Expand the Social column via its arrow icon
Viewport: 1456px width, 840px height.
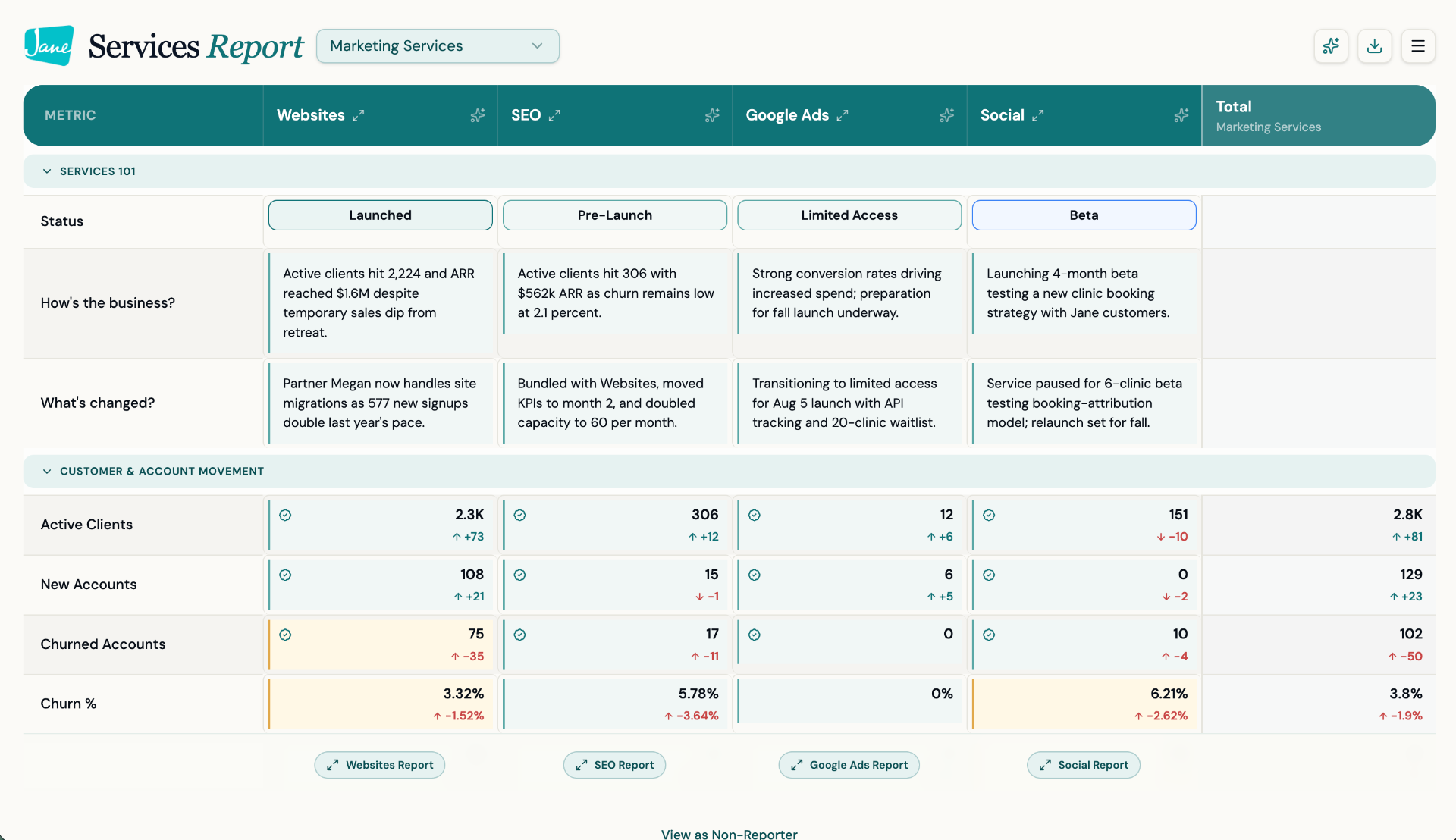(1038, 115)
